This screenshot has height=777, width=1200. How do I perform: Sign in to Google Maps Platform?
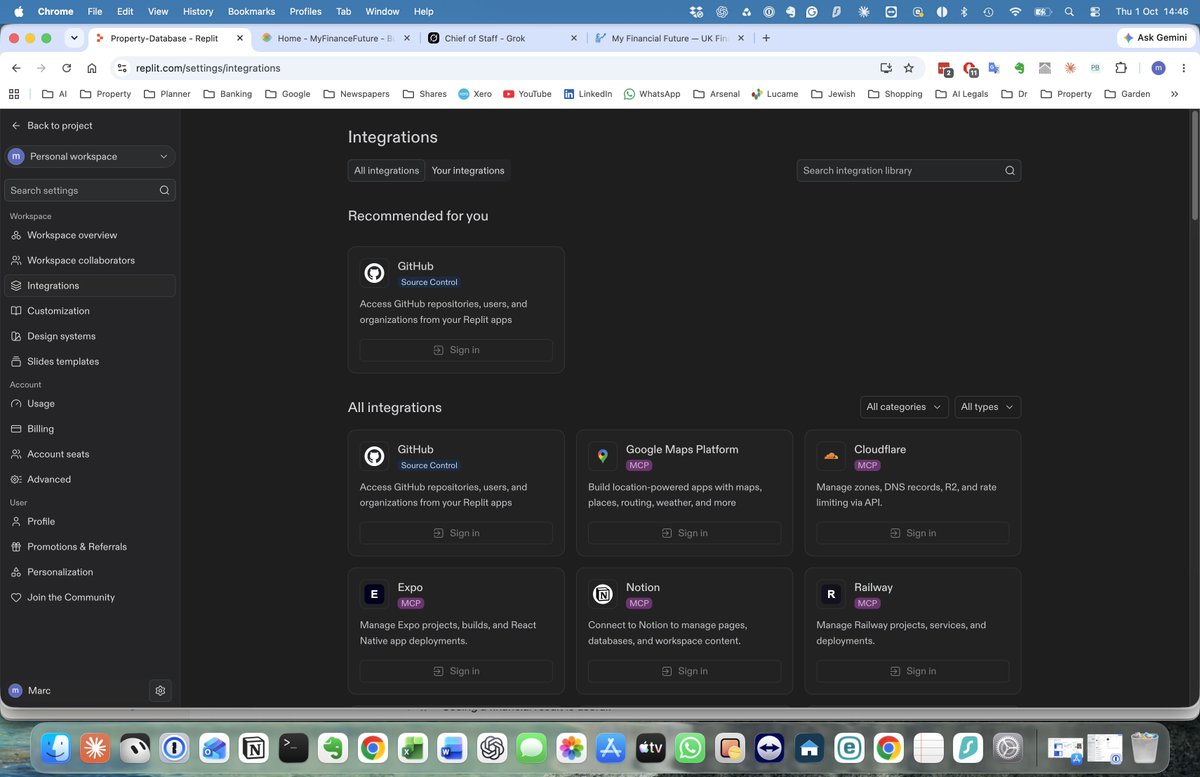point(684,533)
